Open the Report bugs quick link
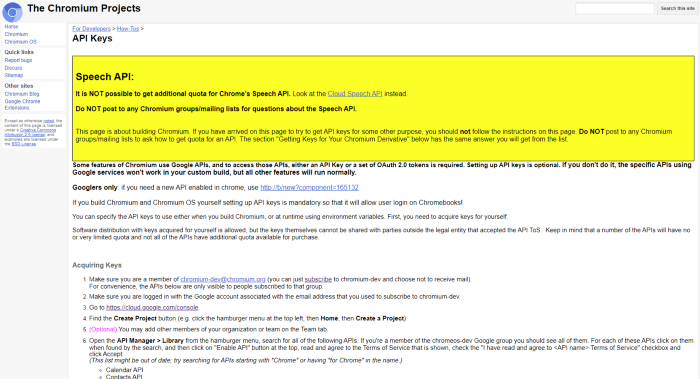Viewport: 700px width, 379px height. [x=18, y=60]
